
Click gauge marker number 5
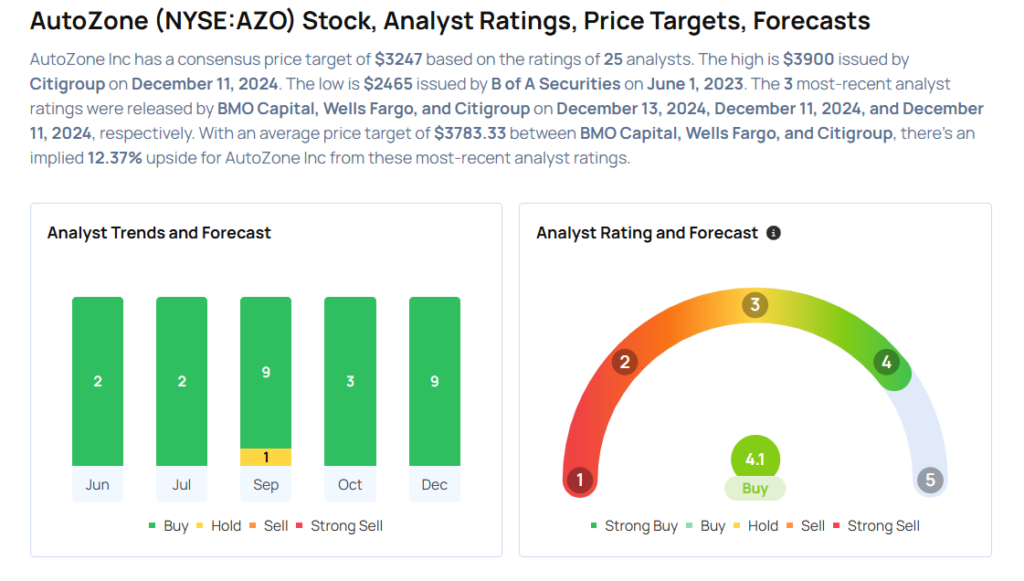tap(930, 480)
